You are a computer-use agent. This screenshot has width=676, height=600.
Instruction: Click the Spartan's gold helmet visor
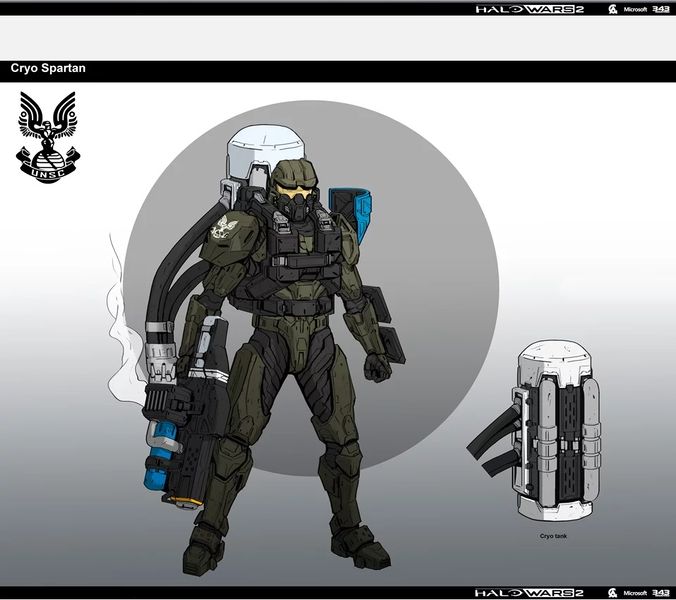[296, 187]
